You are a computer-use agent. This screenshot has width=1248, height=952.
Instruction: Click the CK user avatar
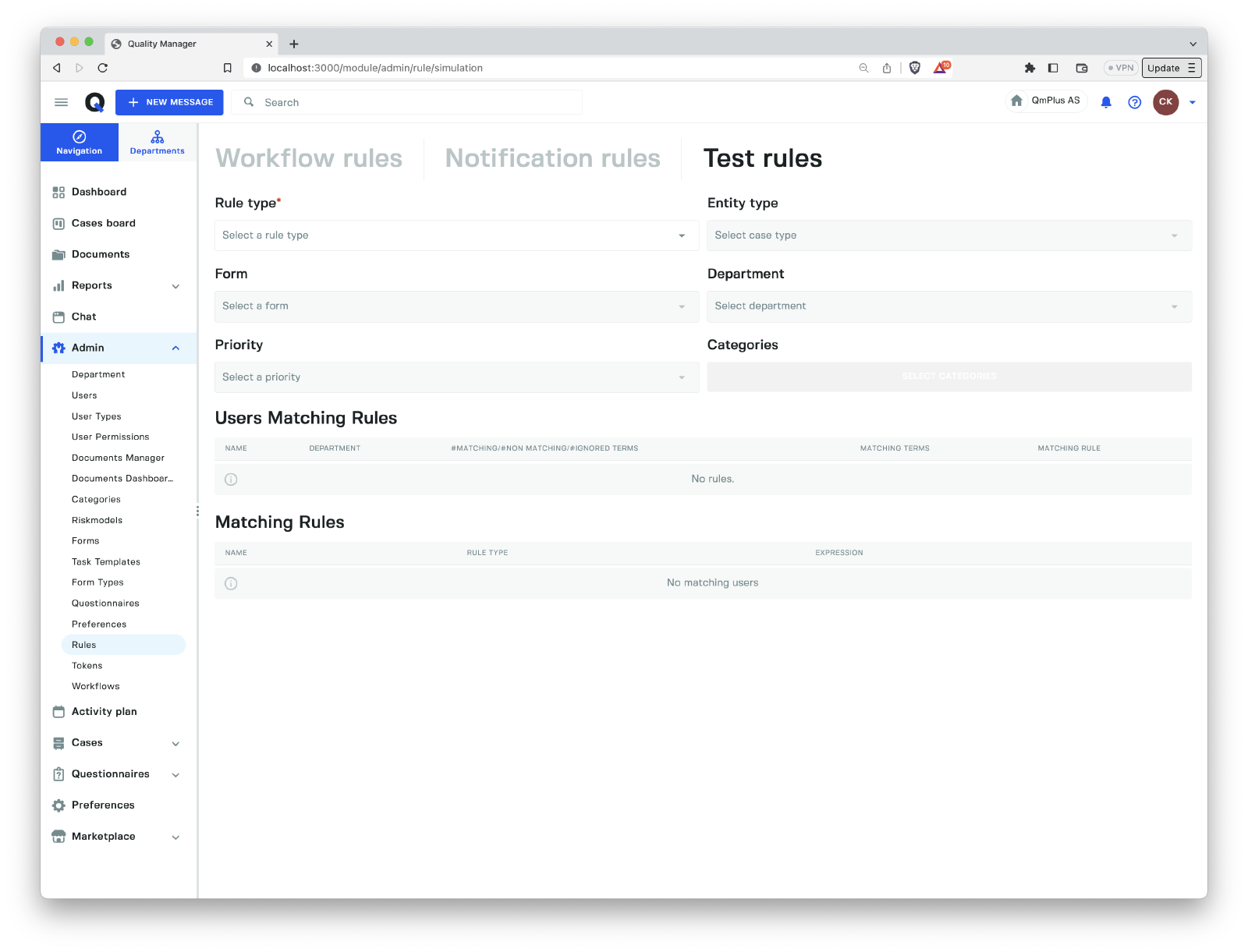(x=1165, y=102)
